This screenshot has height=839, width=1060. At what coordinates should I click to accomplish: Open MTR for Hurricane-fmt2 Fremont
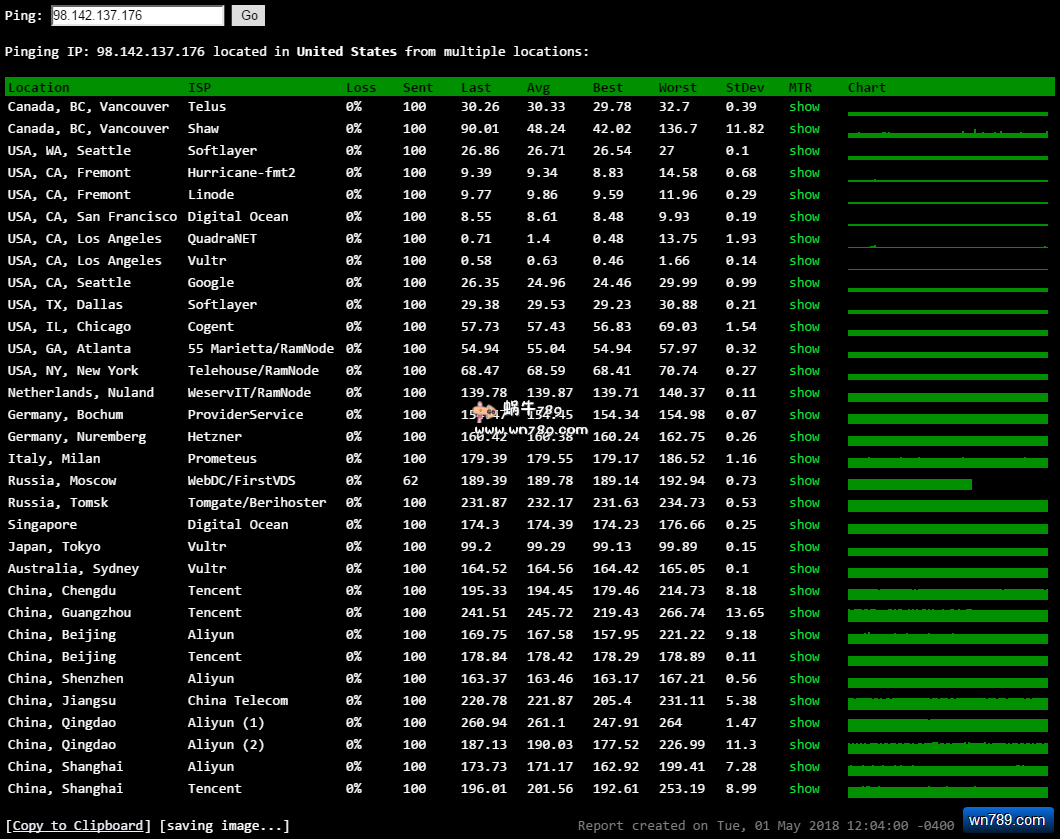(x=804, y=173)
